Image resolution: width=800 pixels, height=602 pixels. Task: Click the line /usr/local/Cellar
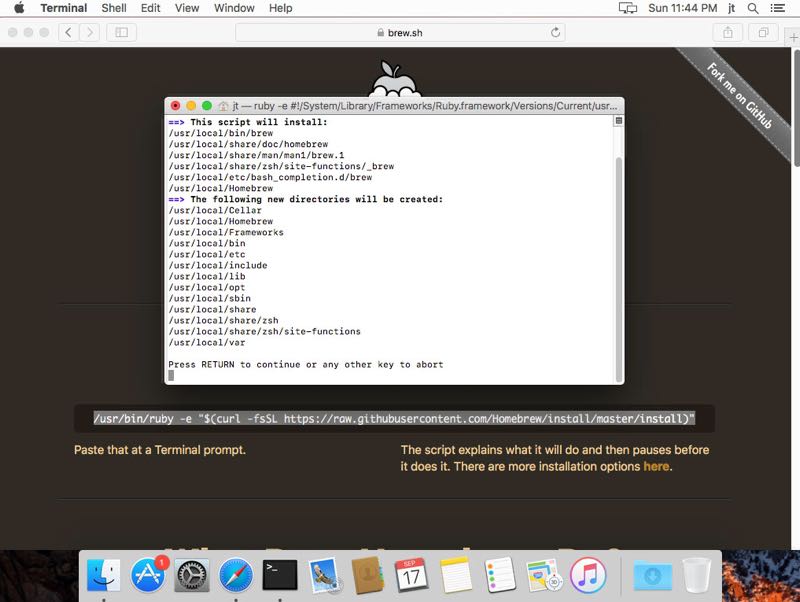click(215, 210)
